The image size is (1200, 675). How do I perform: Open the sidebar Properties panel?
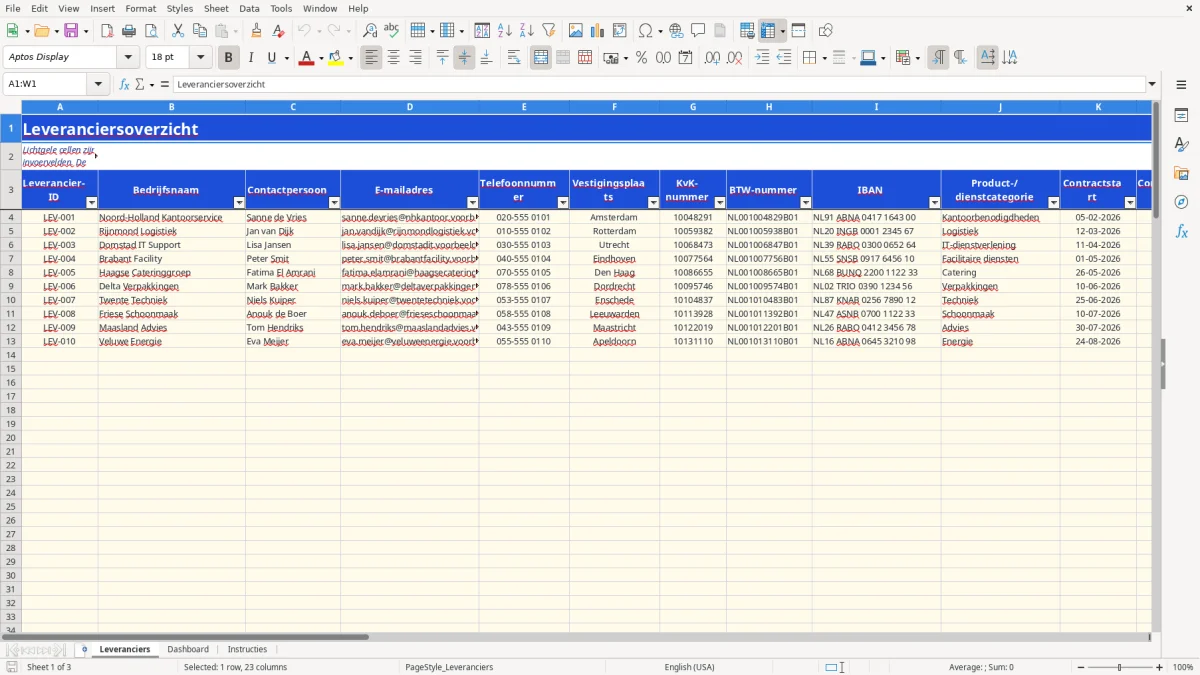[x=1181, y=116]
